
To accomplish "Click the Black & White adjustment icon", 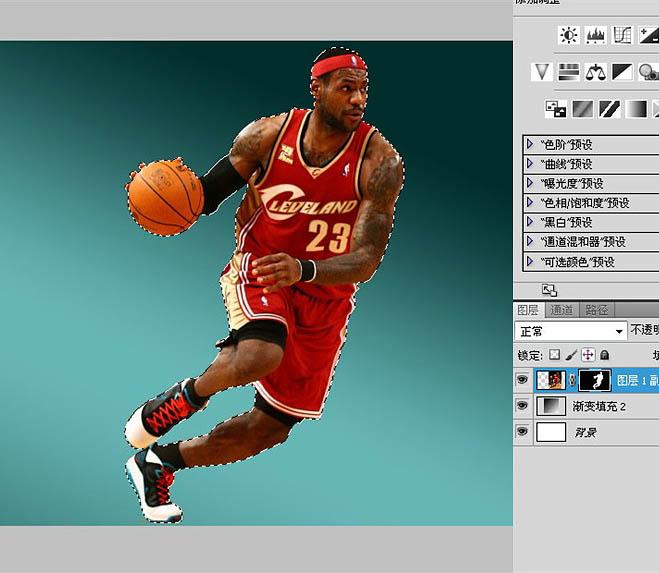I will 622,72.
